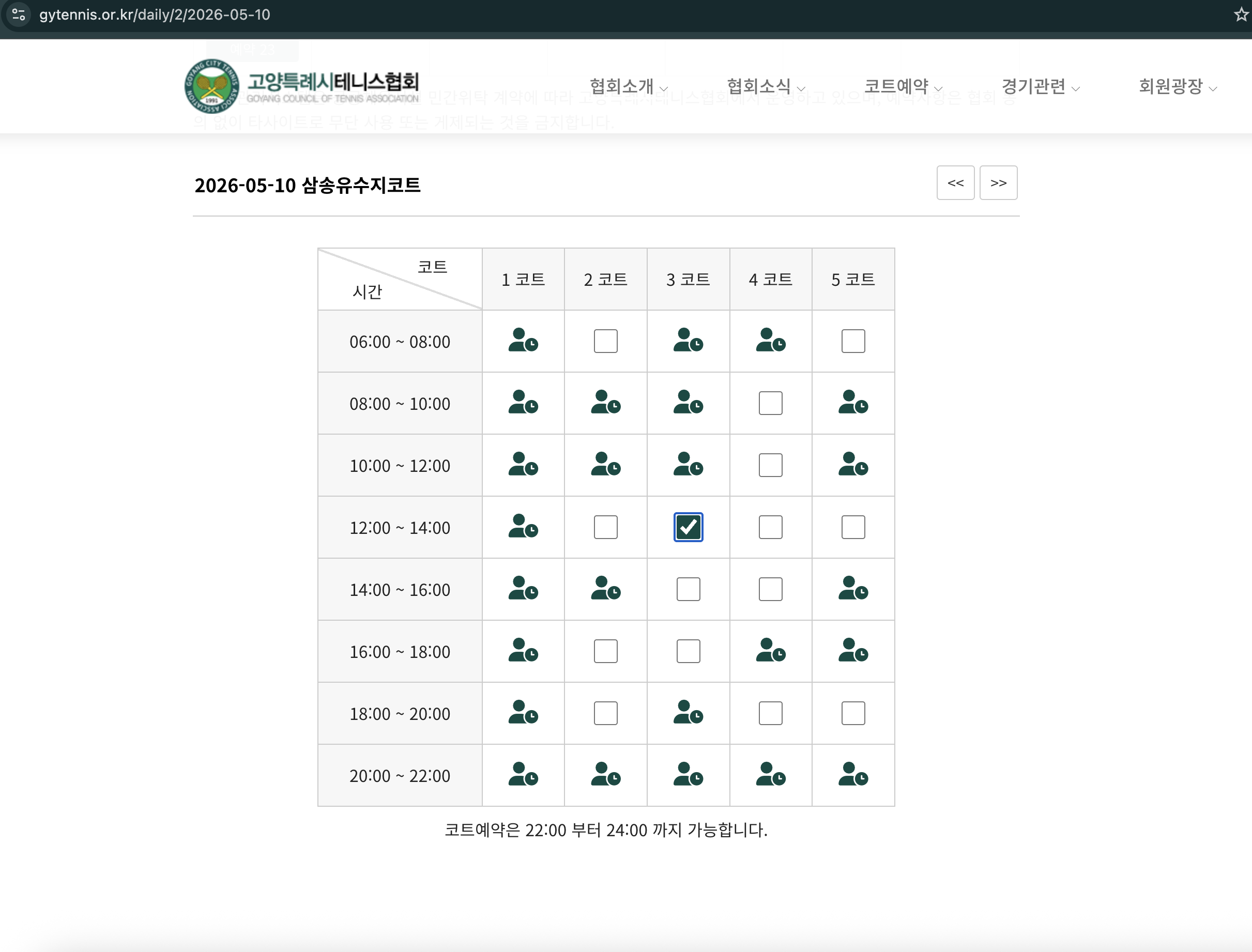Viewport: 1252px width, 952px height.
Task: Click reserved icon for 1 코트 at 06:00
Action: click(523, 341)
